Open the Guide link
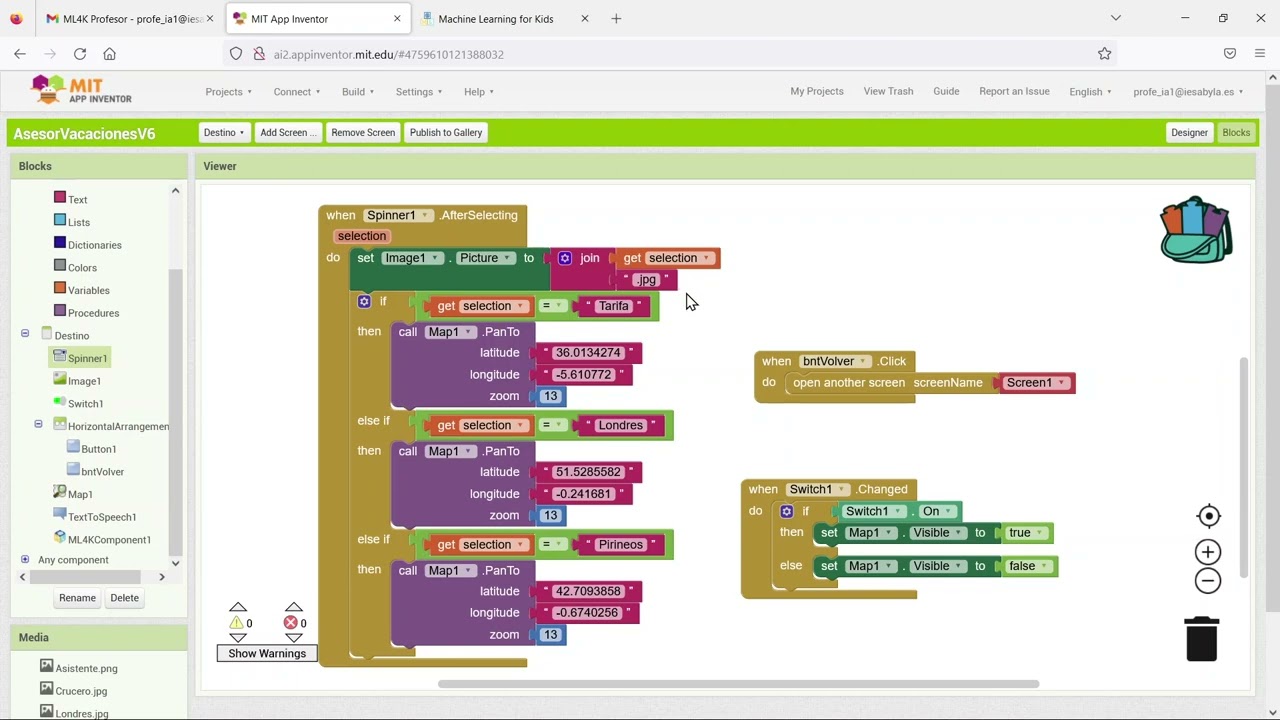Screen dimensions: 1280x720 pos(946,91)
